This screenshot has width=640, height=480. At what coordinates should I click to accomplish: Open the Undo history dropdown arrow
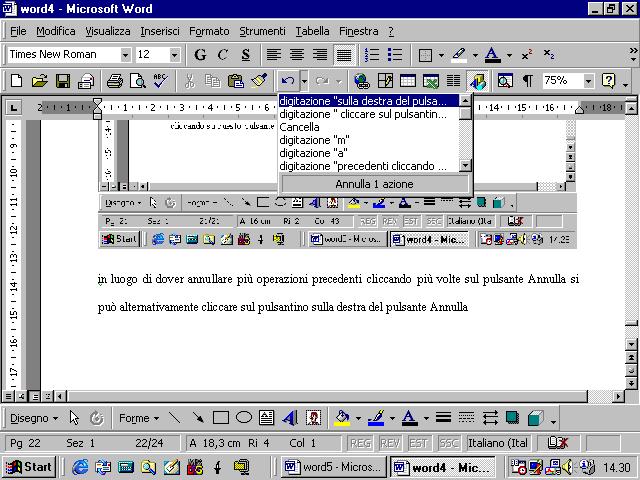pos(304,81)
